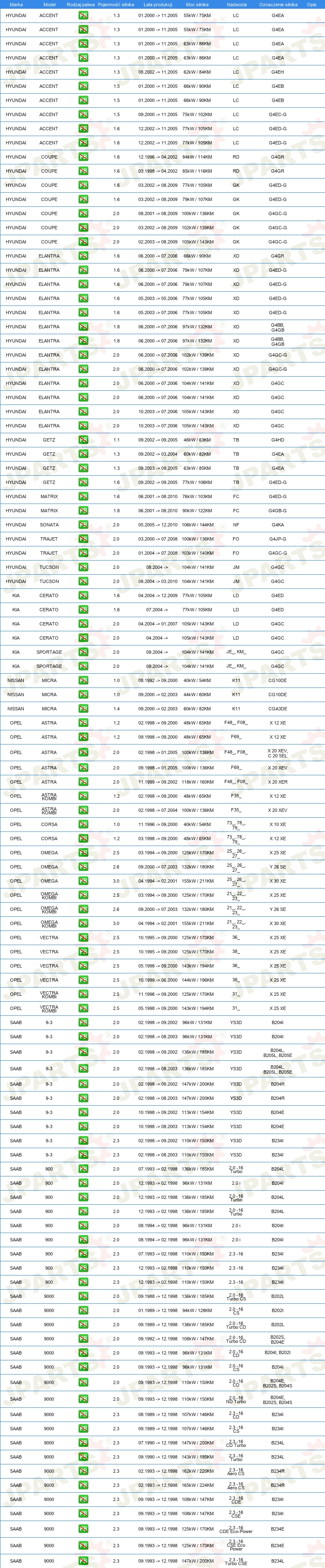Click the Model column header

click(x=49, y=4)
